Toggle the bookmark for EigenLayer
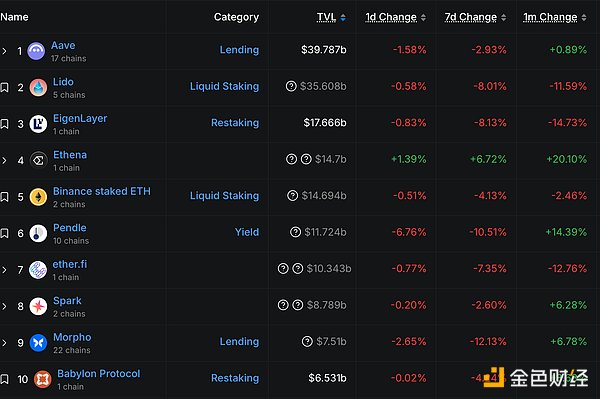Viewport: 600px width, 399px height. click(4, 124)
